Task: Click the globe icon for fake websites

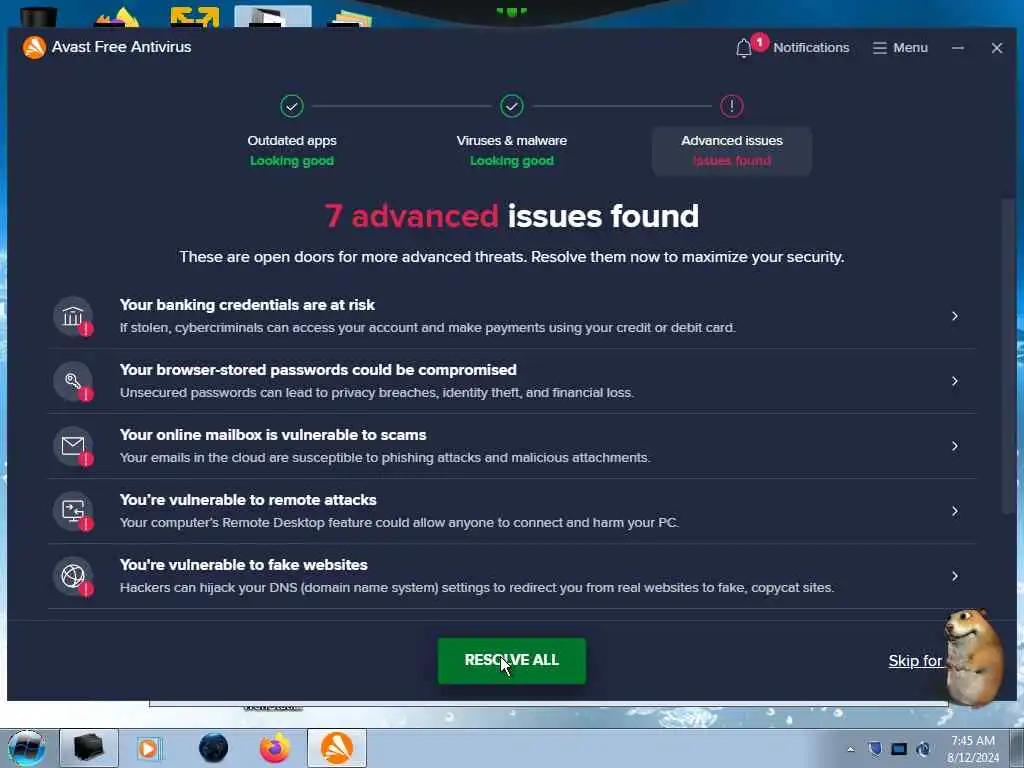Action: pos(72,576)
